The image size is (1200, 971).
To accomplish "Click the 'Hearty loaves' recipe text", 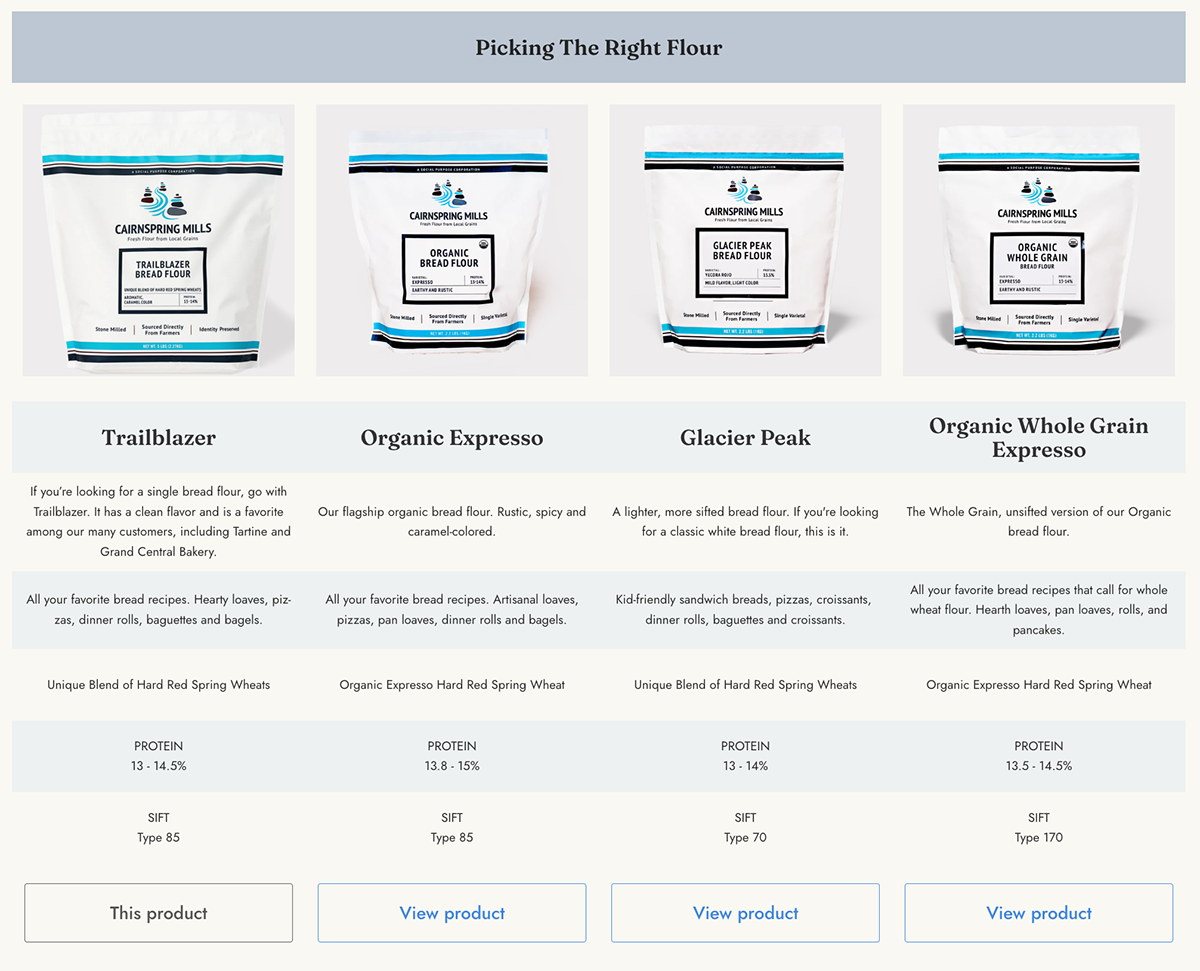I will coord(159,610).
